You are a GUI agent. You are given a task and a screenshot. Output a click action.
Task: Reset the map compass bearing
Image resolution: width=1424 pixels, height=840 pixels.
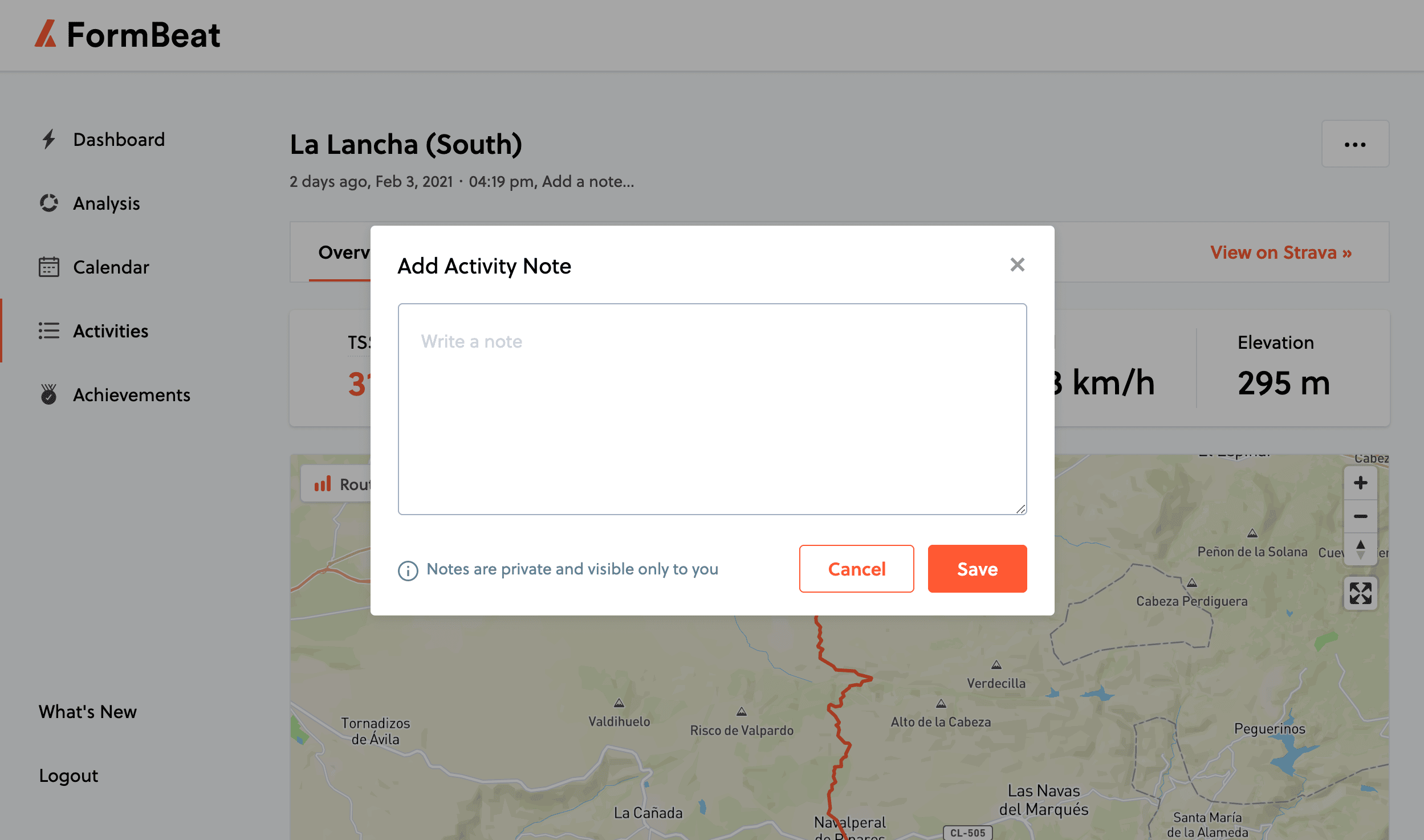coord(1360,549)
